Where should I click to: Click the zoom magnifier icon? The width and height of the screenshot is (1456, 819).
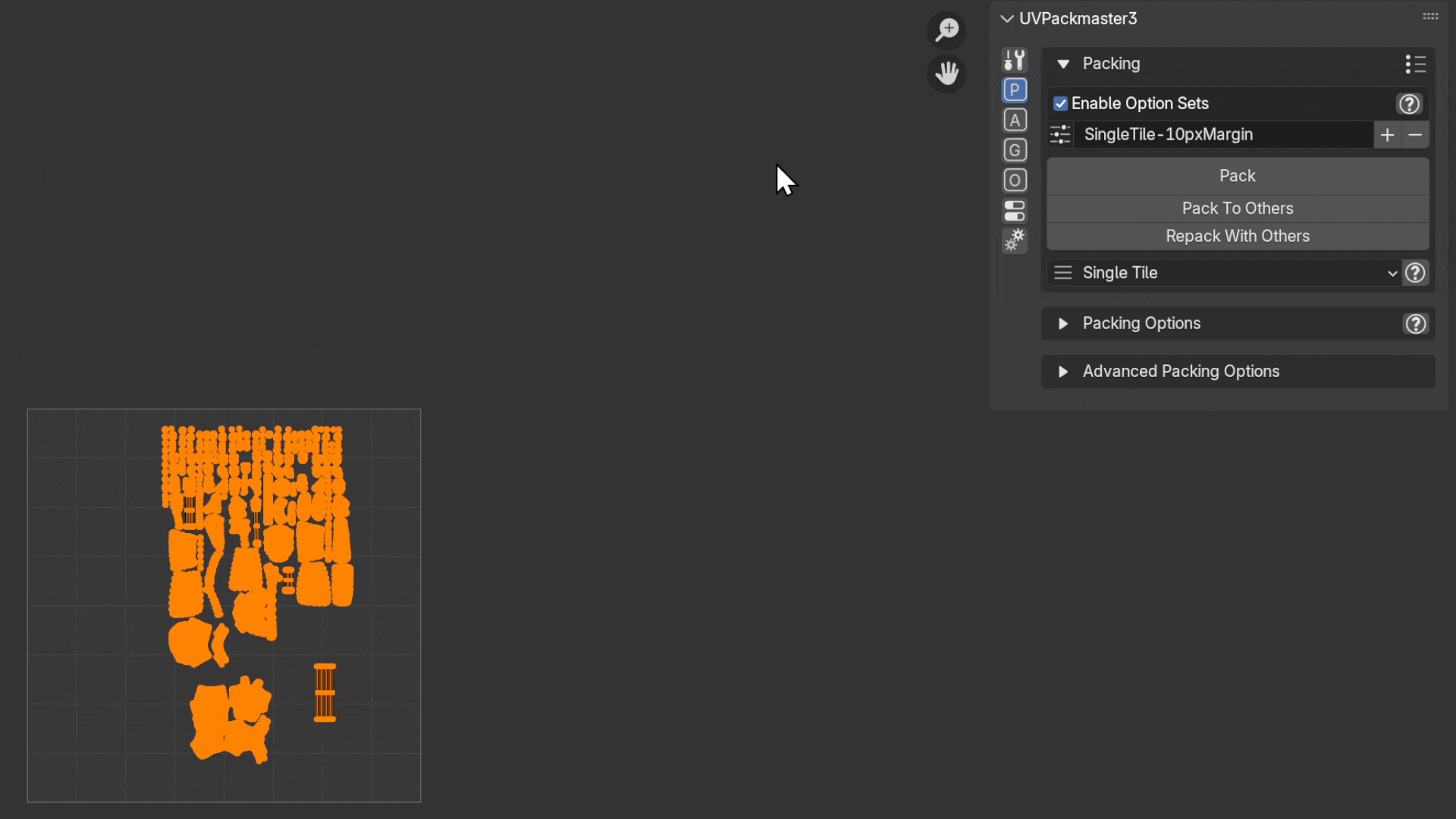coord(946,30)
